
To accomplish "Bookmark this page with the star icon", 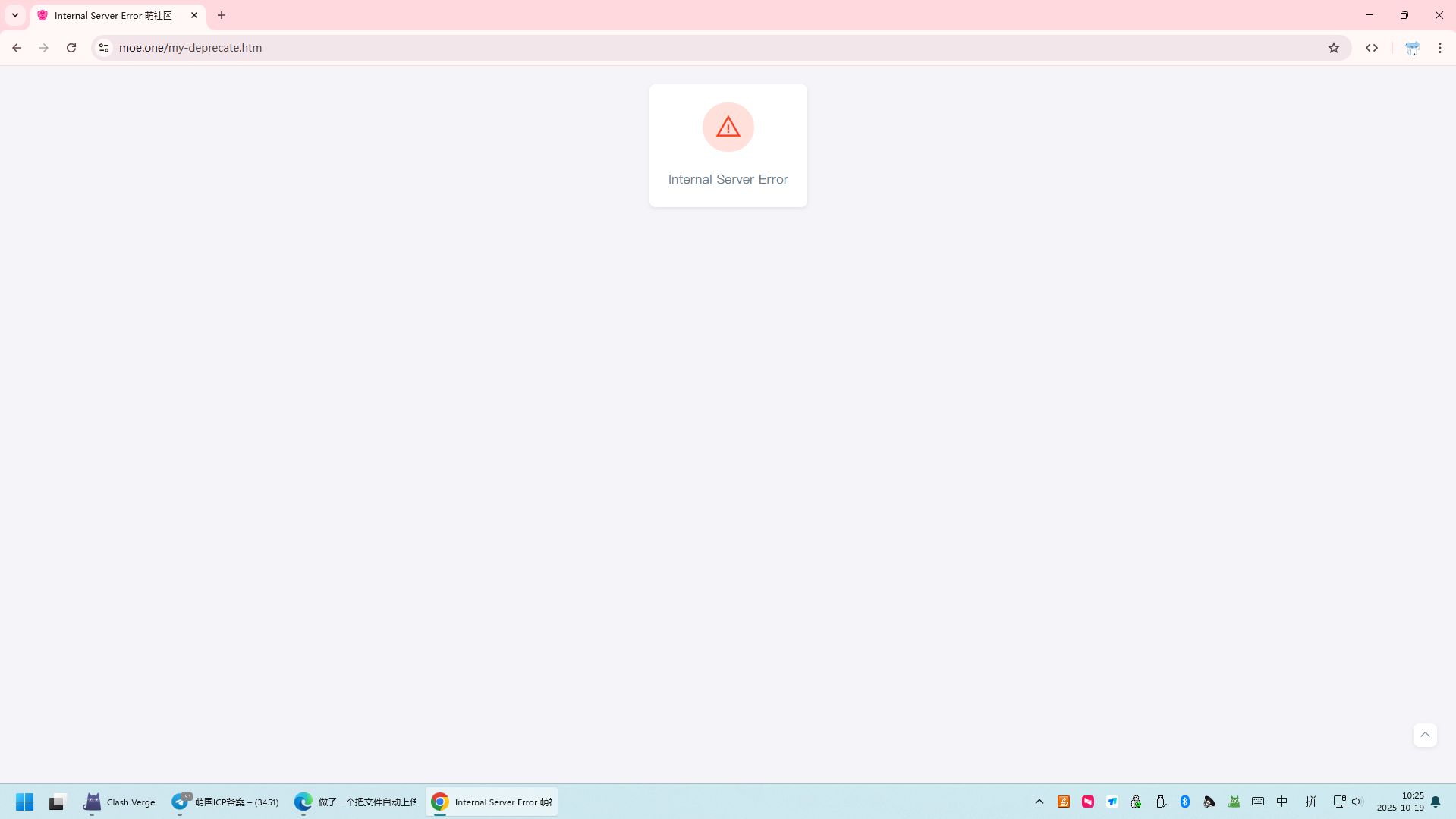I will pos(1334,48).
